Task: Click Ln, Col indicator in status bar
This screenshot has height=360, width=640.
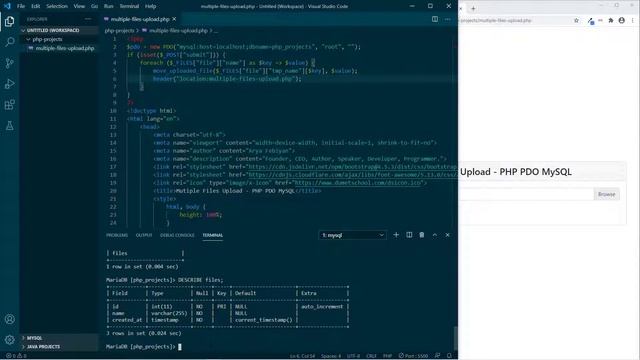Action: tap(302, 356)
